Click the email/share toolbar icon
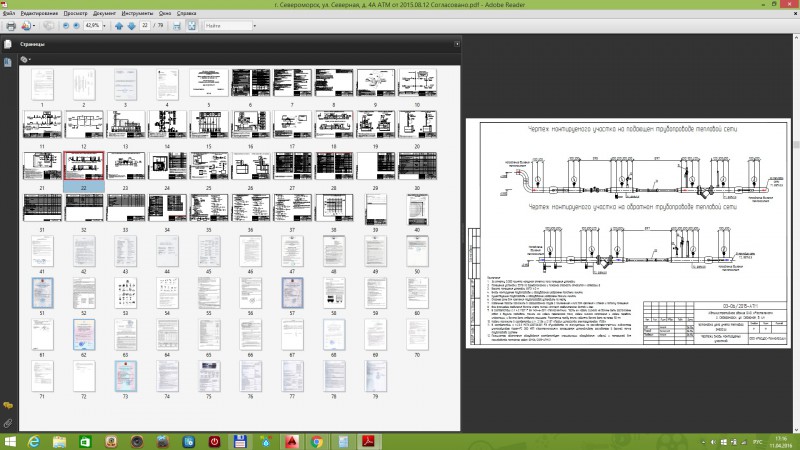The width and height of the screenshot is (800, 450). tap(49, 26)
